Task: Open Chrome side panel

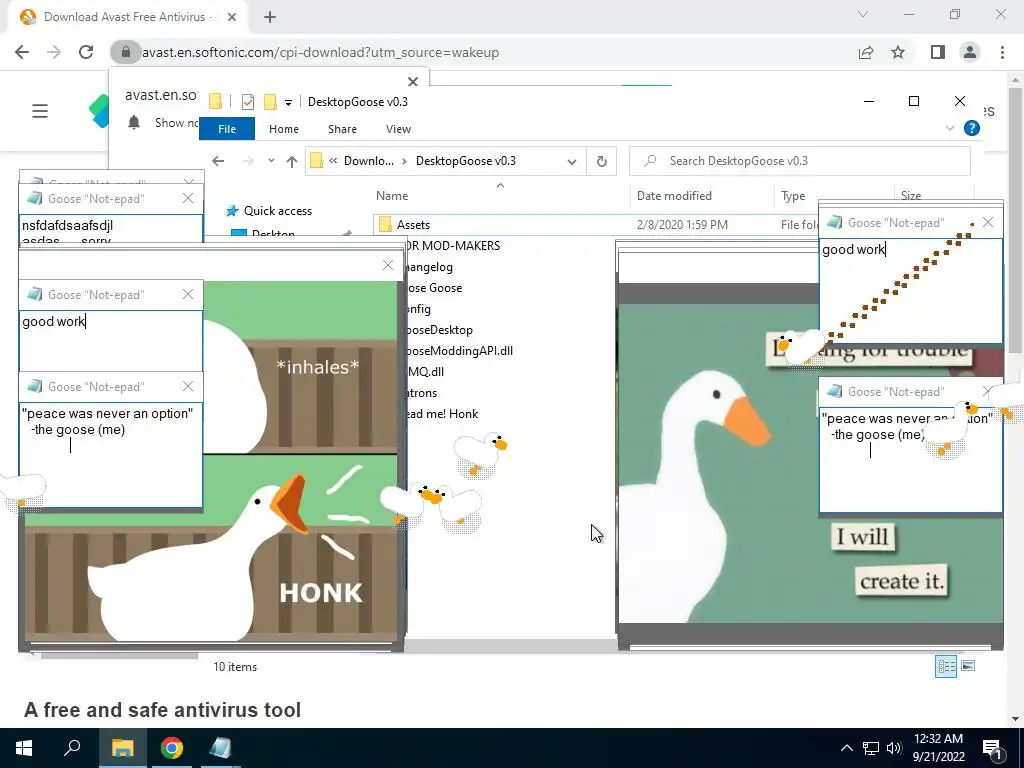Action: pos(937,52)
